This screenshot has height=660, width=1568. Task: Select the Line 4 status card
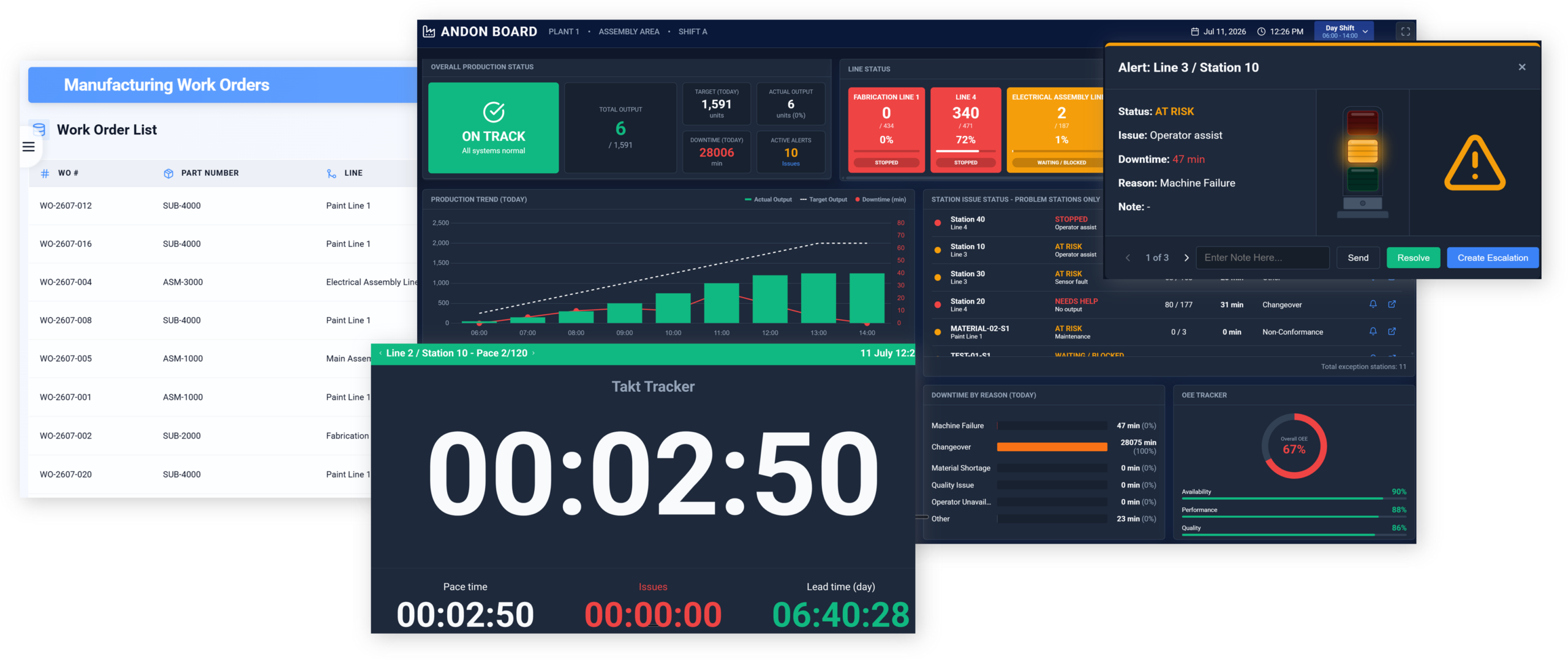tap(965, 130)
